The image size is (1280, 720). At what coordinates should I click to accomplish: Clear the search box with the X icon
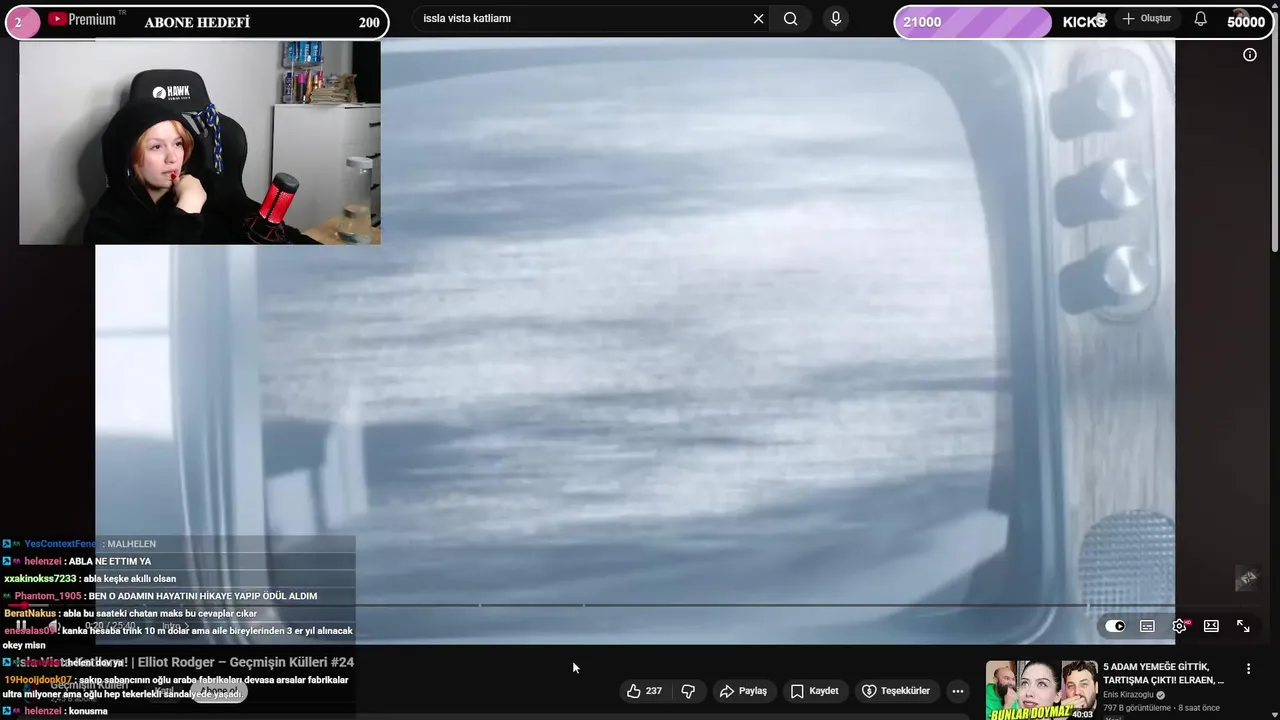coord(758,19)
